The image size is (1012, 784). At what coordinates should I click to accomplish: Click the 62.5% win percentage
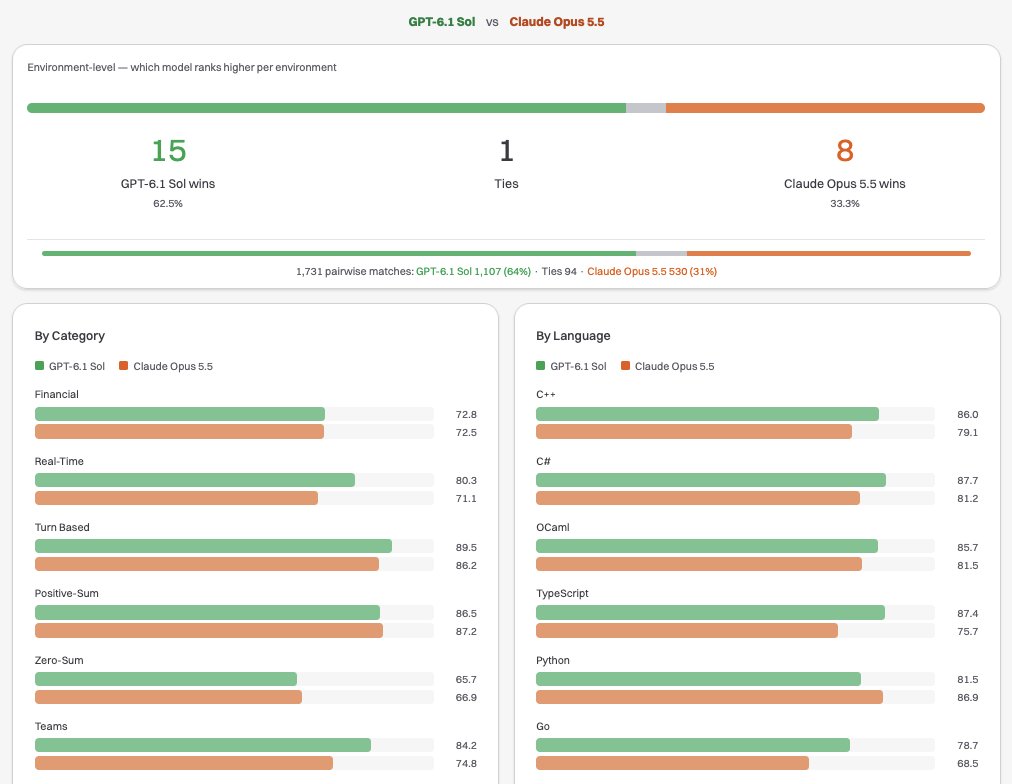[168, 203]
